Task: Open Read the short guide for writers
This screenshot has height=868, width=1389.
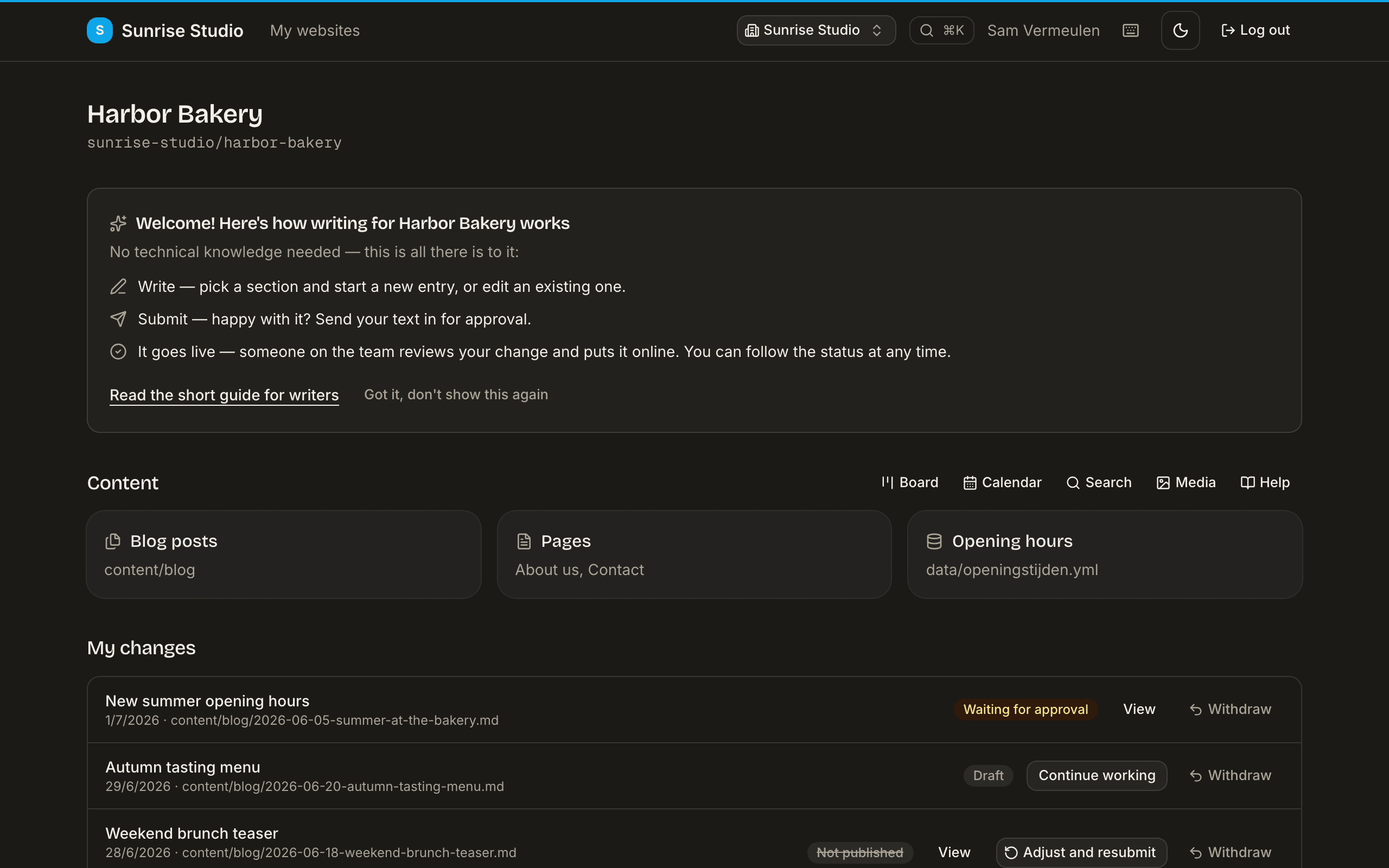Action: click(224, 395)
